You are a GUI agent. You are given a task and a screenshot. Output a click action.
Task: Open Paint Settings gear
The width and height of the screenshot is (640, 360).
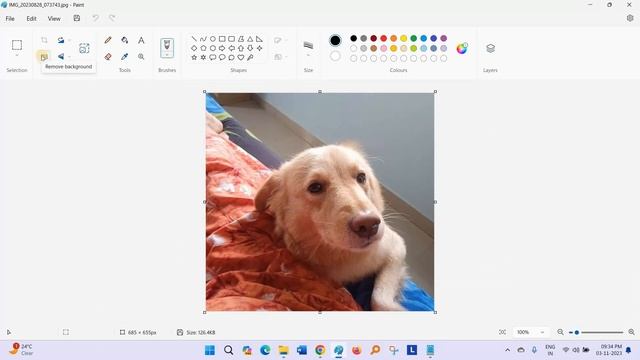[630, 18]
